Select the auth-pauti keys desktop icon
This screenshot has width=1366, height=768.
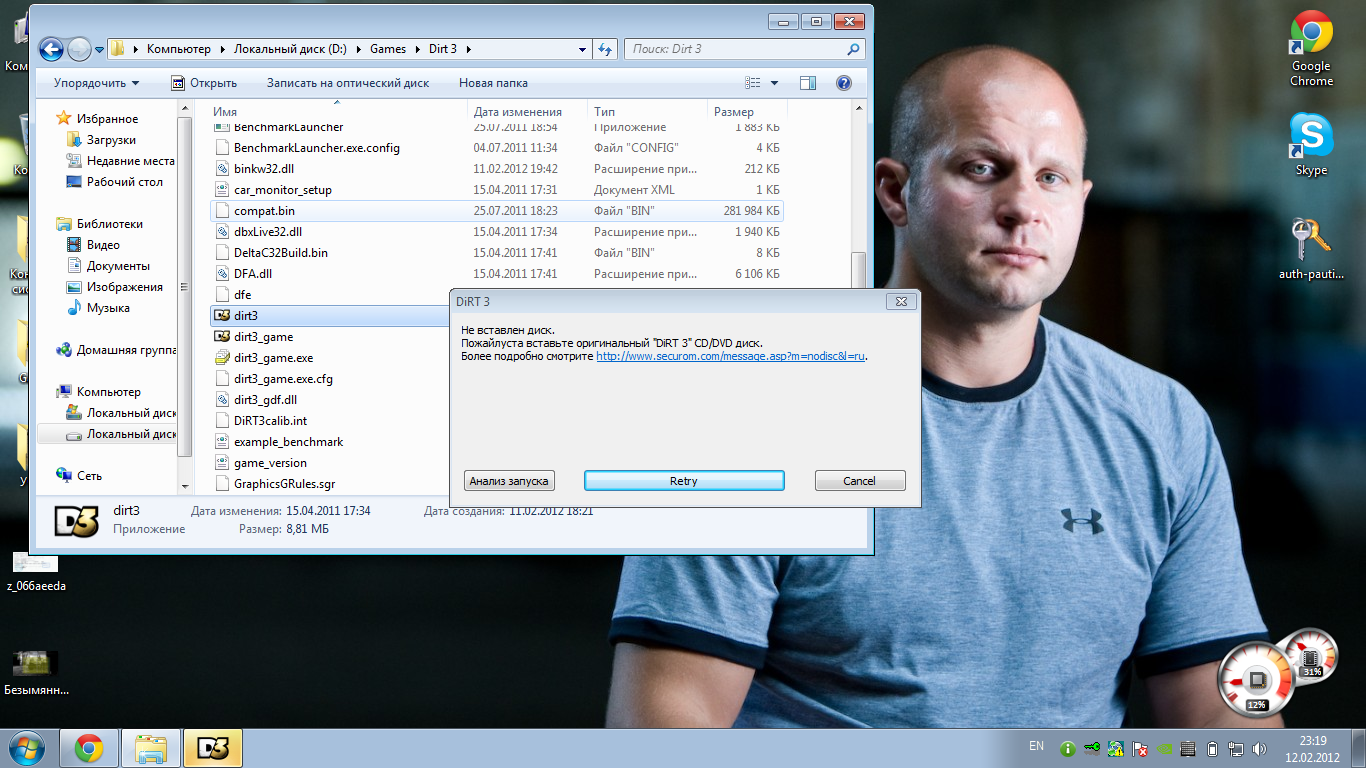(x=1311, y=250)
